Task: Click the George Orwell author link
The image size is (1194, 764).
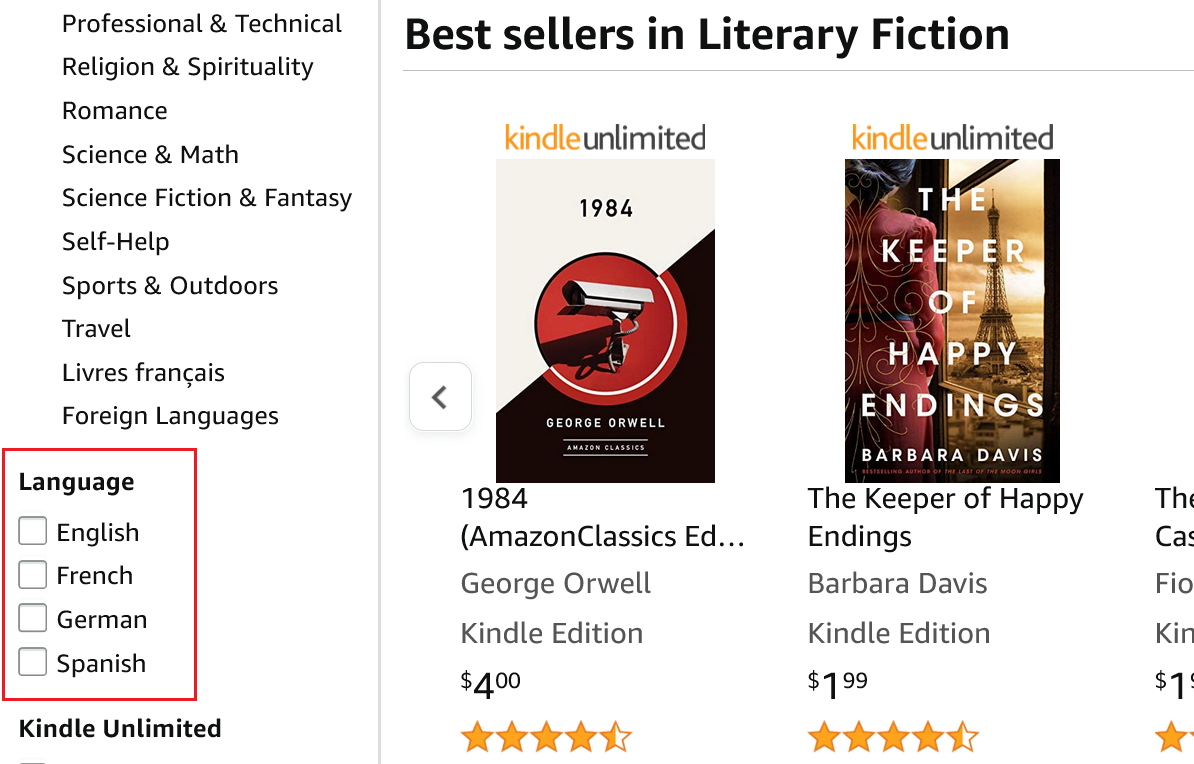Action: (x=556, y=583)
